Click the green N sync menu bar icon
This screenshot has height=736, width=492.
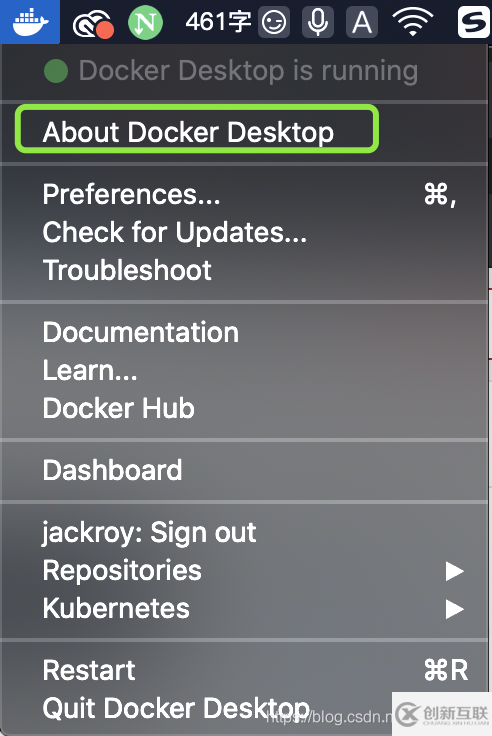[146, 22]
